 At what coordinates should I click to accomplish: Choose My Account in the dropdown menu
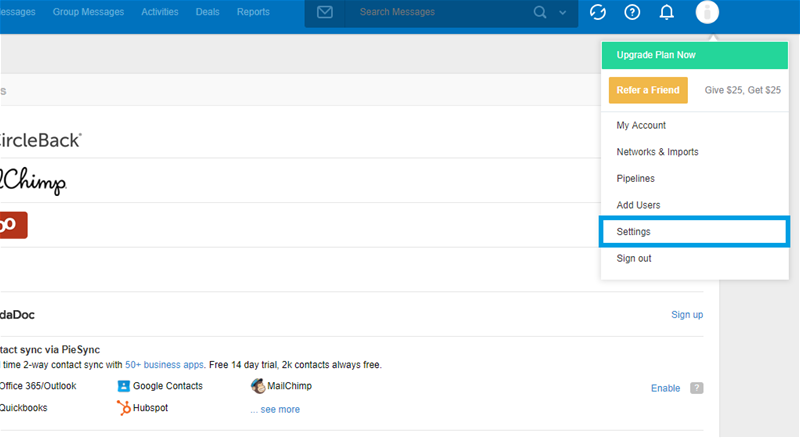(x=641, y=125)
